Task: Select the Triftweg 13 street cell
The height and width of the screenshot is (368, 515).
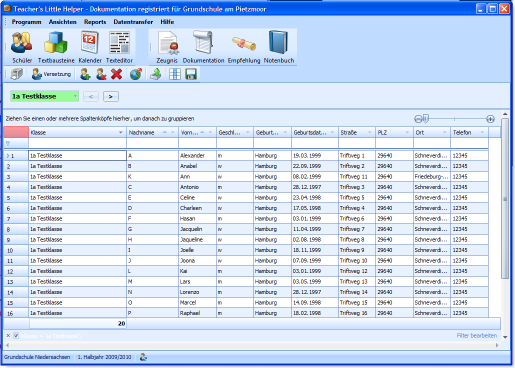Action: click(x=357, y=282)
